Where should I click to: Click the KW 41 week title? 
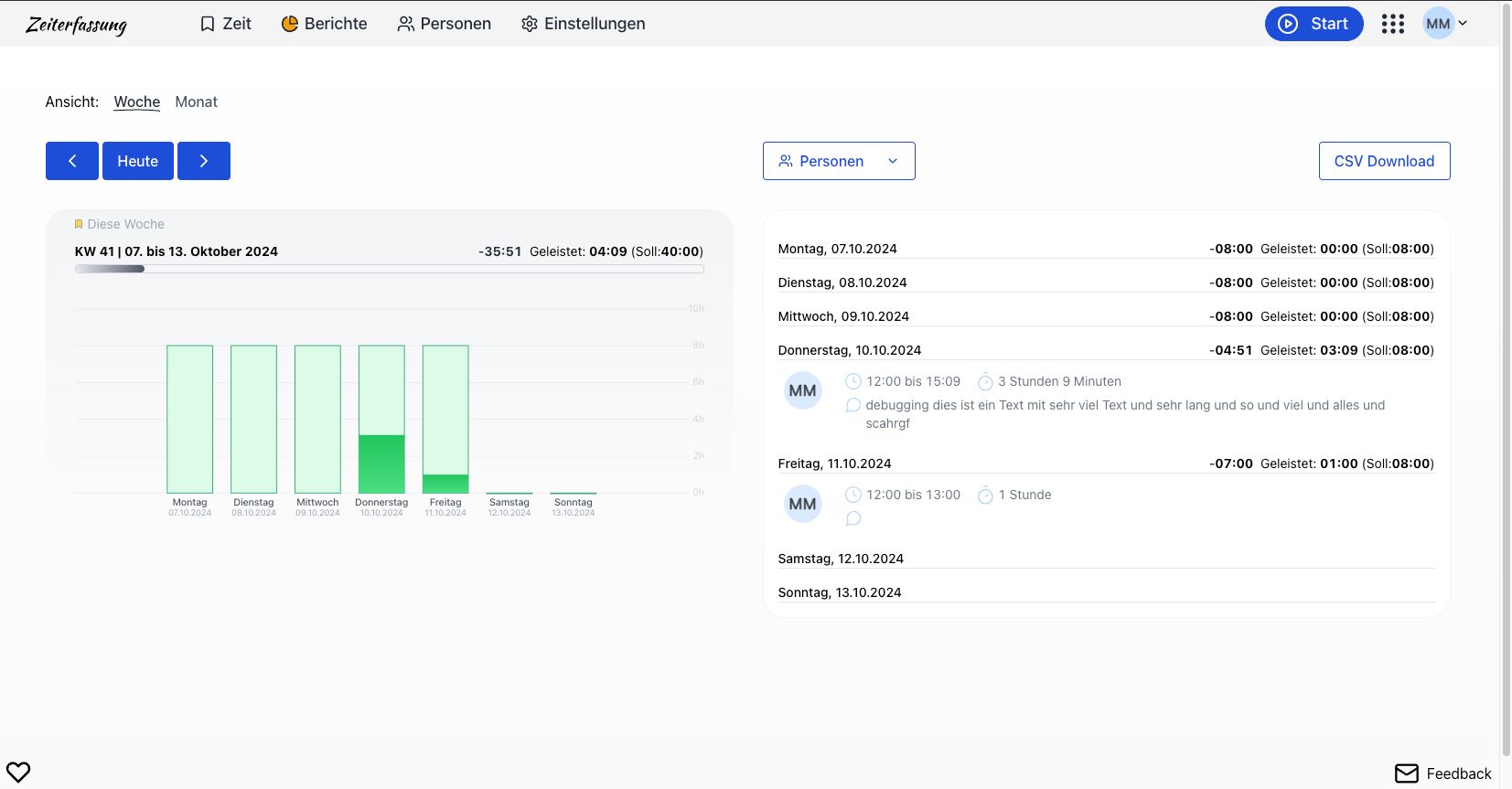tap(177, 251)
